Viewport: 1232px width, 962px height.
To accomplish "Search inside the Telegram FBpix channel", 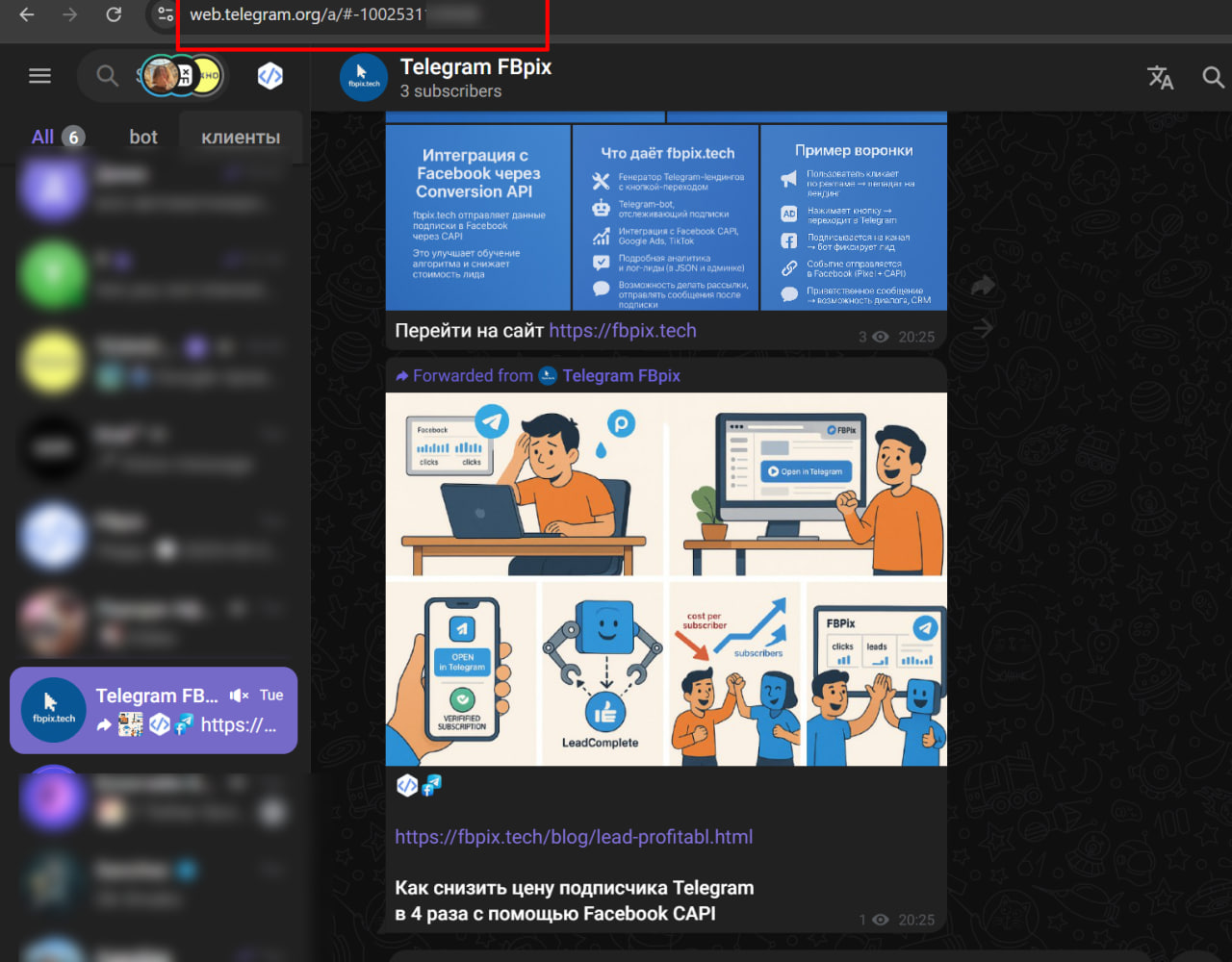I will tap(1213, 78).
